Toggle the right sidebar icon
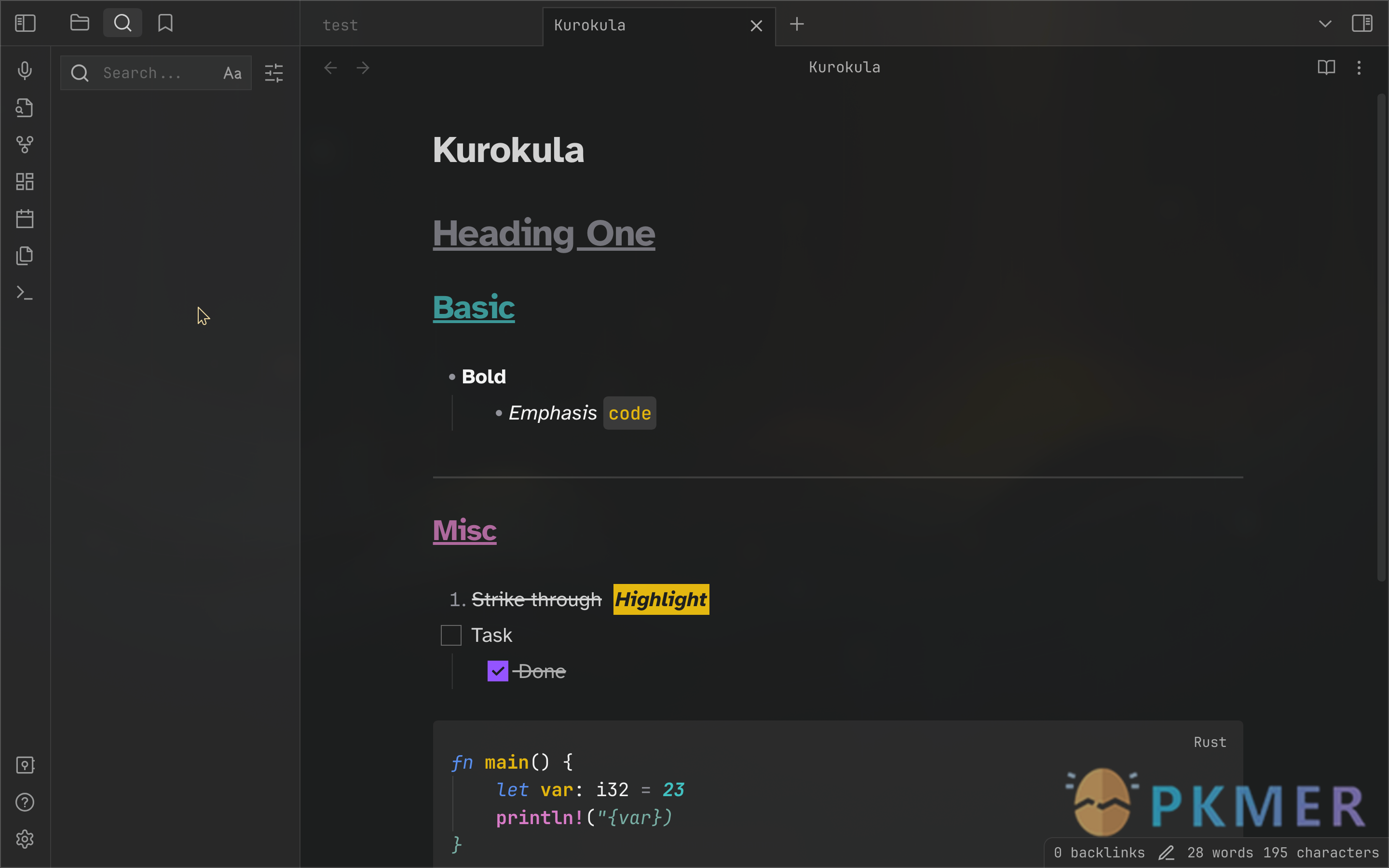 coord(1362,24)
